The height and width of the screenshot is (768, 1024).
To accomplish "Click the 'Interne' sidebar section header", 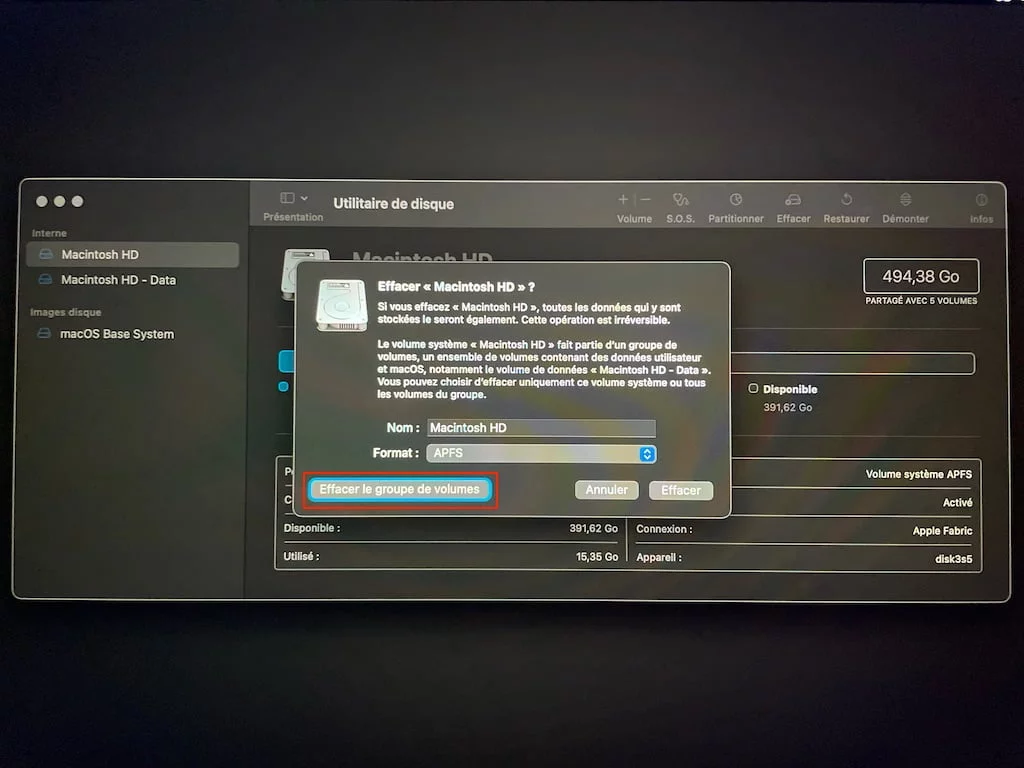I will (x=49, y=233).
